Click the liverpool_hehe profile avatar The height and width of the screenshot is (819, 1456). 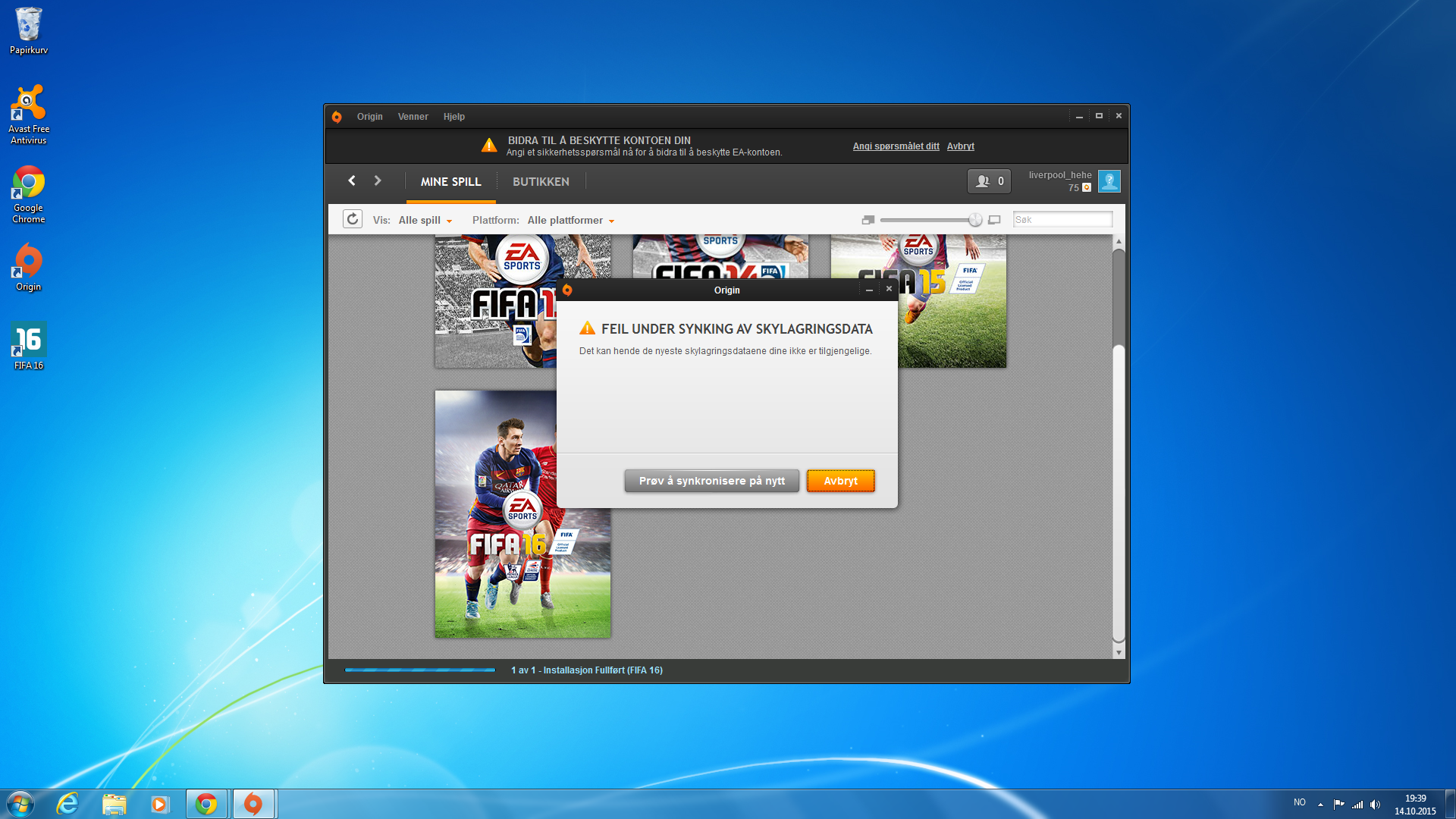pyautogui.click(x=1109, y=181)
